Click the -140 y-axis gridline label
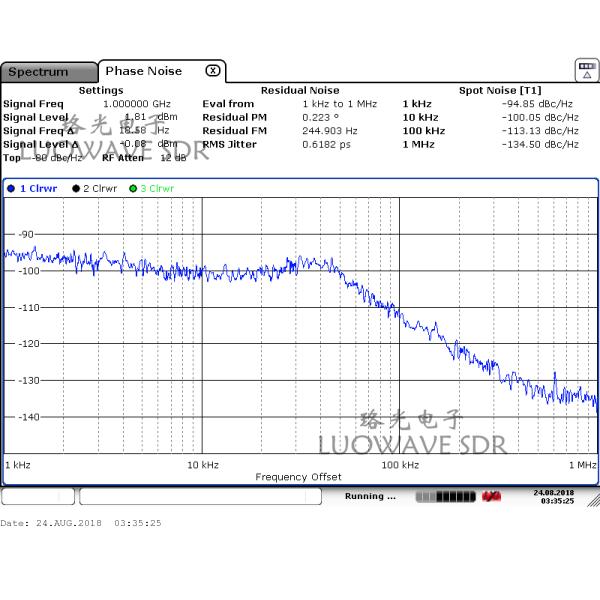 tap(29, 417)
